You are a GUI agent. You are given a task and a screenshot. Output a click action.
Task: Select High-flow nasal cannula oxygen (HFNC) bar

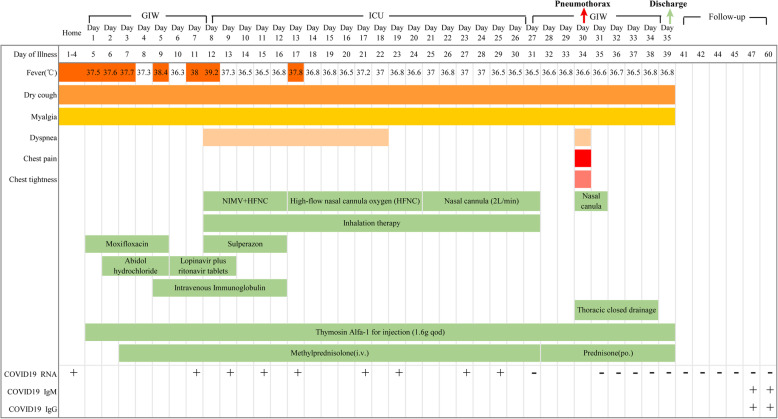(355, 201)
